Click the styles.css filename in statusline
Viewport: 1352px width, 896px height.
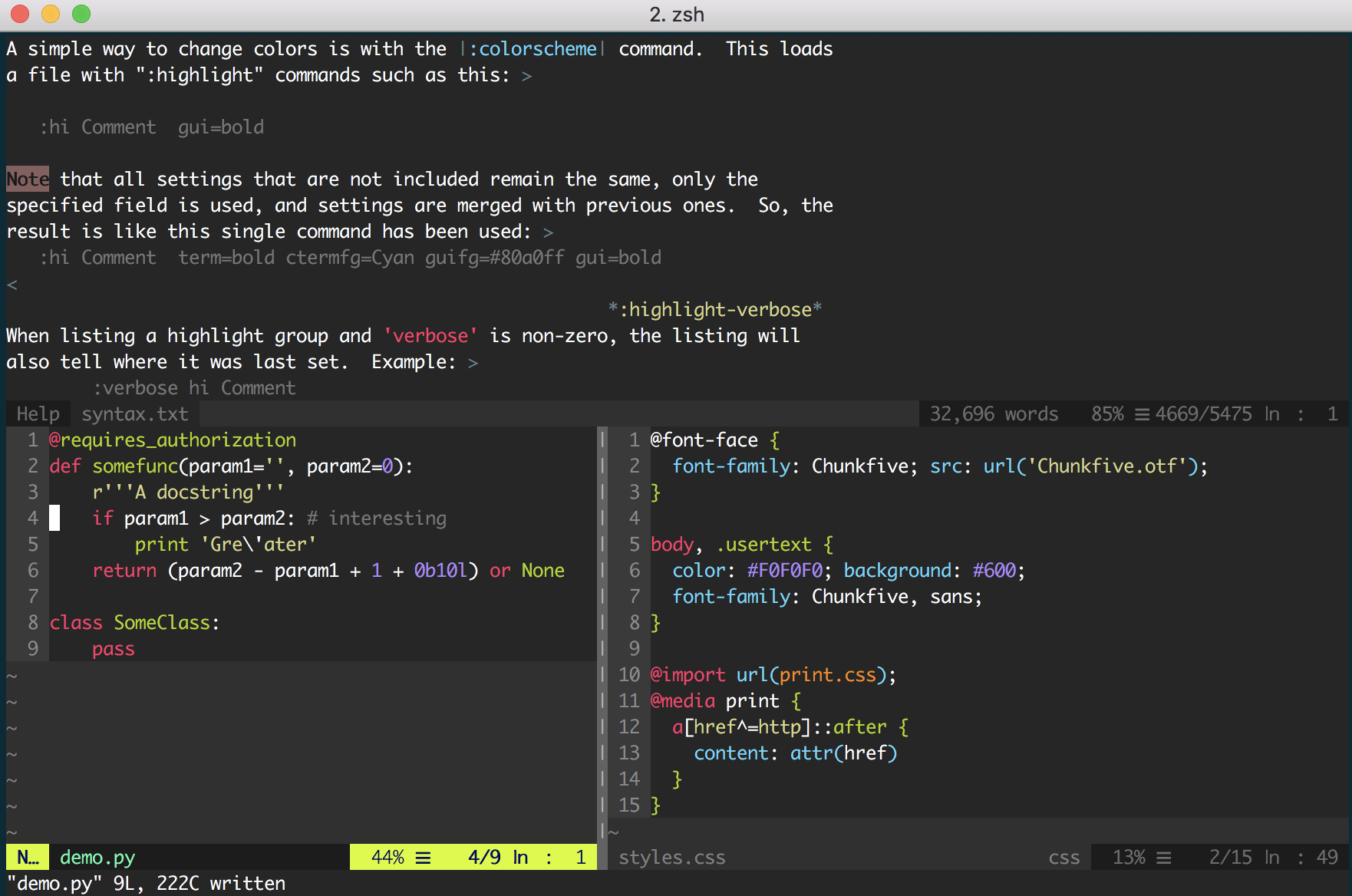click(x=671, y=857)
